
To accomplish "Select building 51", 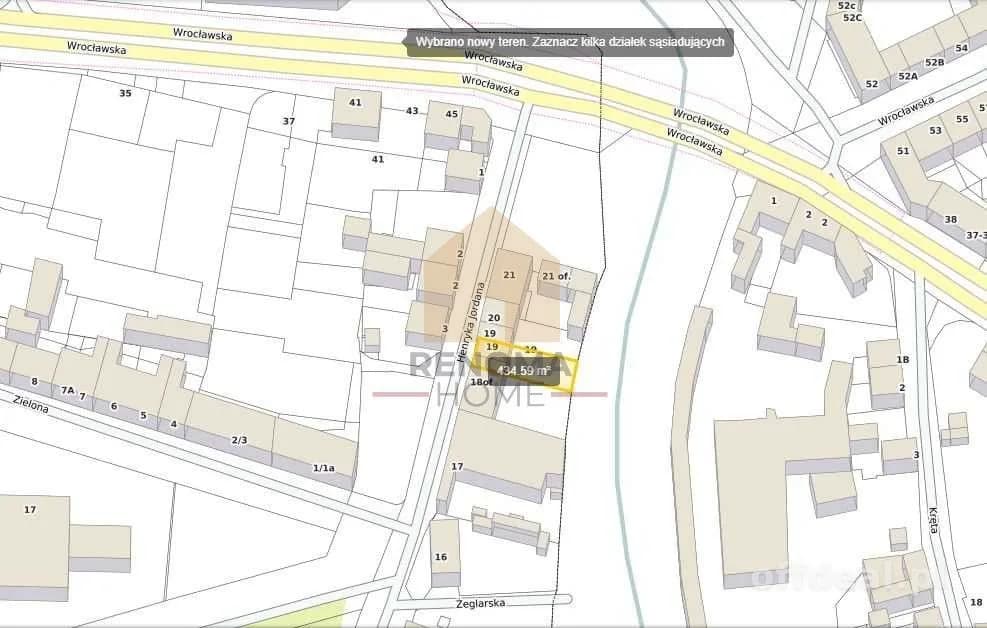I will coord(903,151).
